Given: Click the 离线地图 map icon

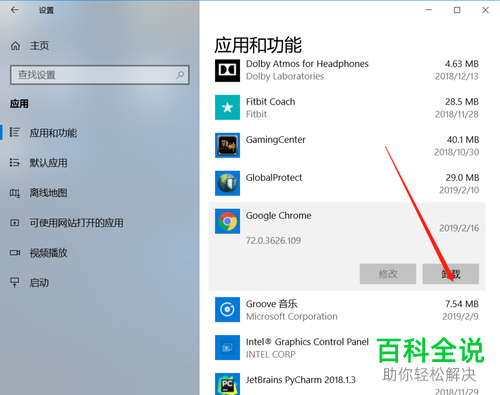Looking at the screenshot, I should tap(15, 193).
